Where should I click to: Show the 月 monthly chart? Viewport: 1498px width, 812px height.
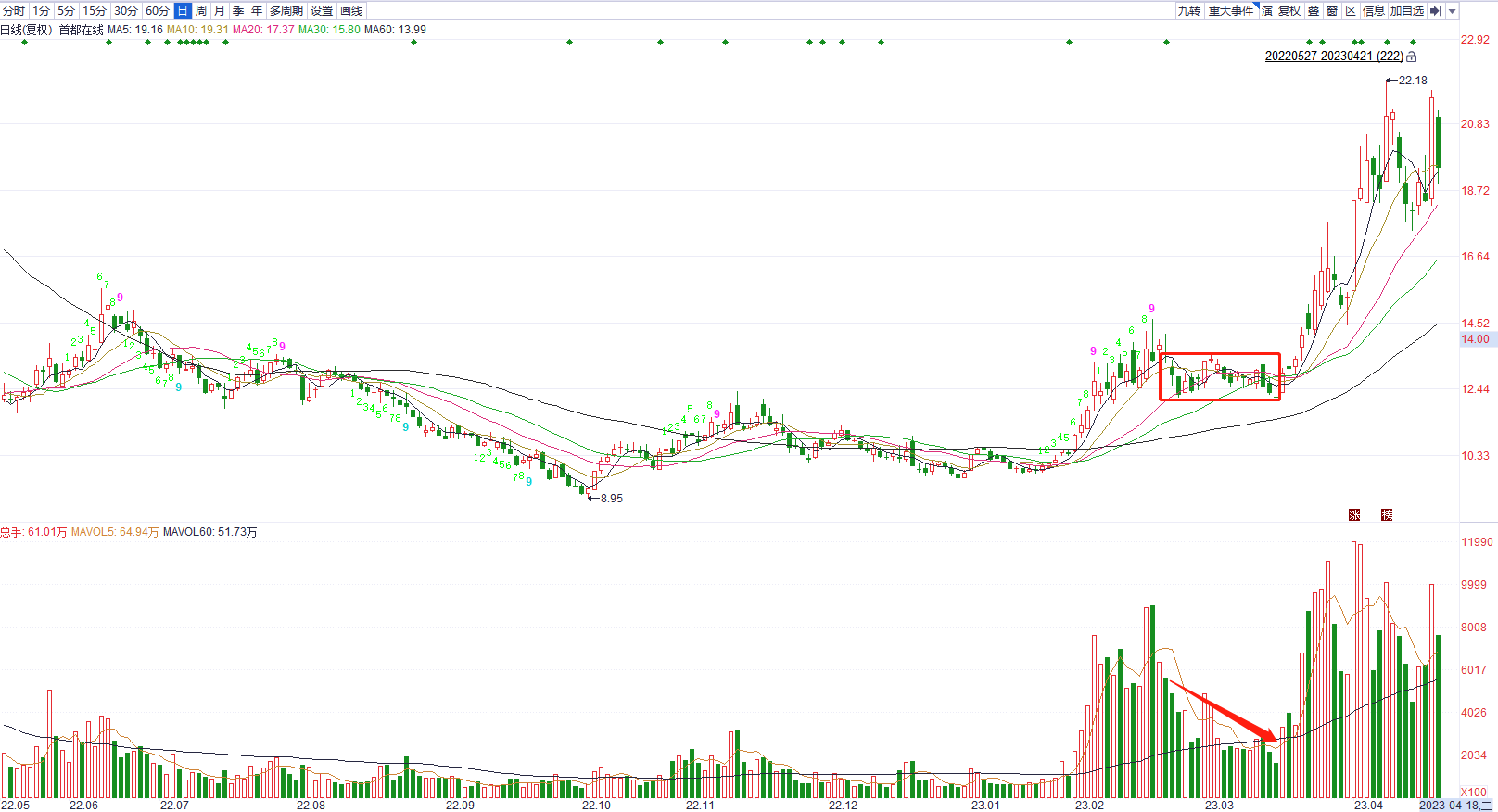220,11
